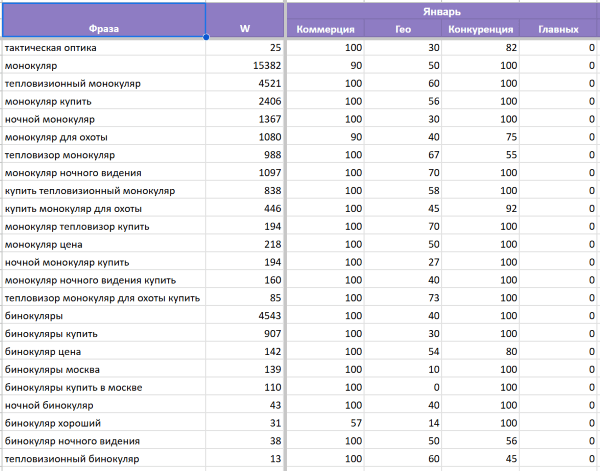600x471 pixels.
Task: Select the cell 'тепловизионный бинокуляр'
Action: click(x=104, y=459)
